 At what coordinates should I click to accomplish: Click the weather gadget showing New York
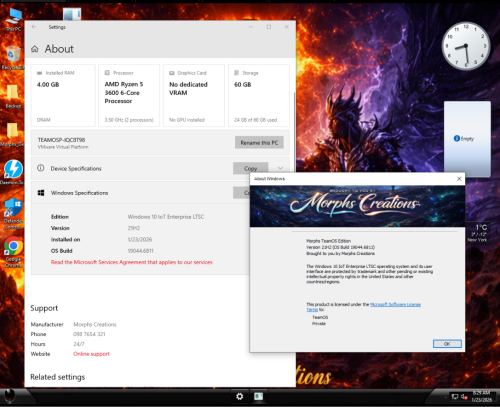pyautogui.click(x=477, y=232)
